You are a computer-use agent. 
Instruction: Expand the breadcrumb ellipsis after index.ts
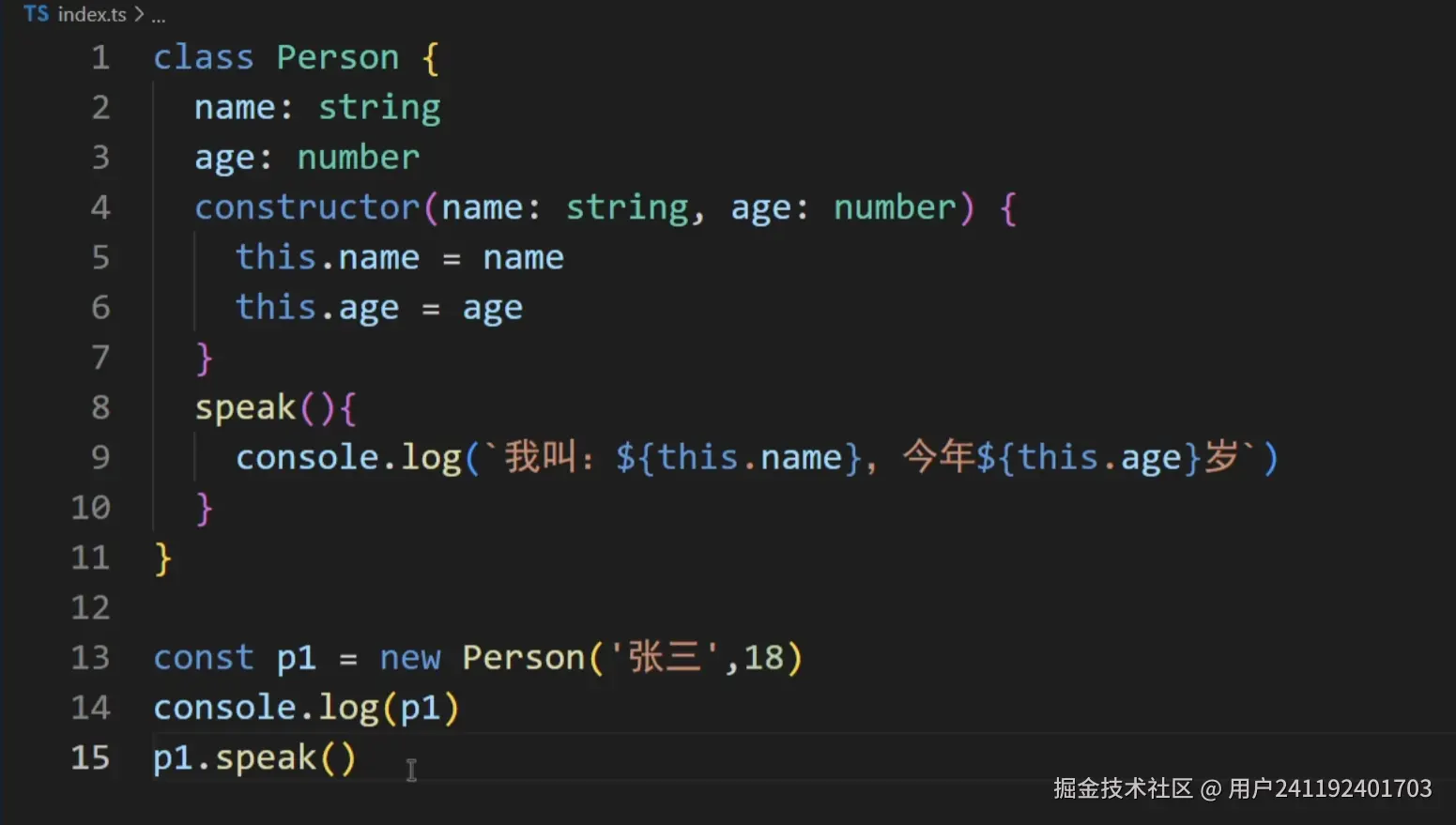pyautogui.click(x=159, y=16)
